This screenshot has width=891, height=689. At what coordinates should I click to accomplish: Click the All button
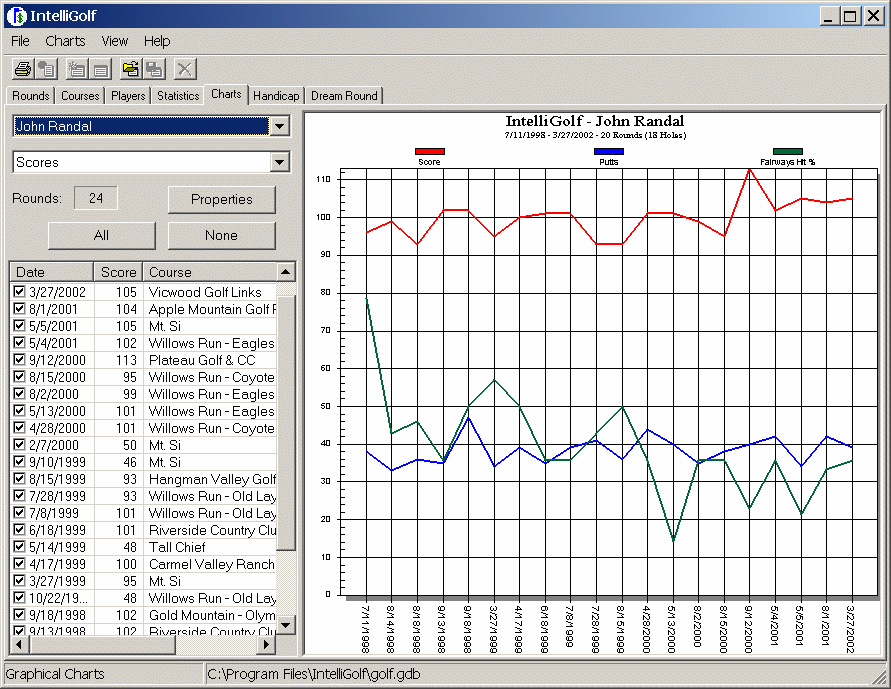(102, 235)
